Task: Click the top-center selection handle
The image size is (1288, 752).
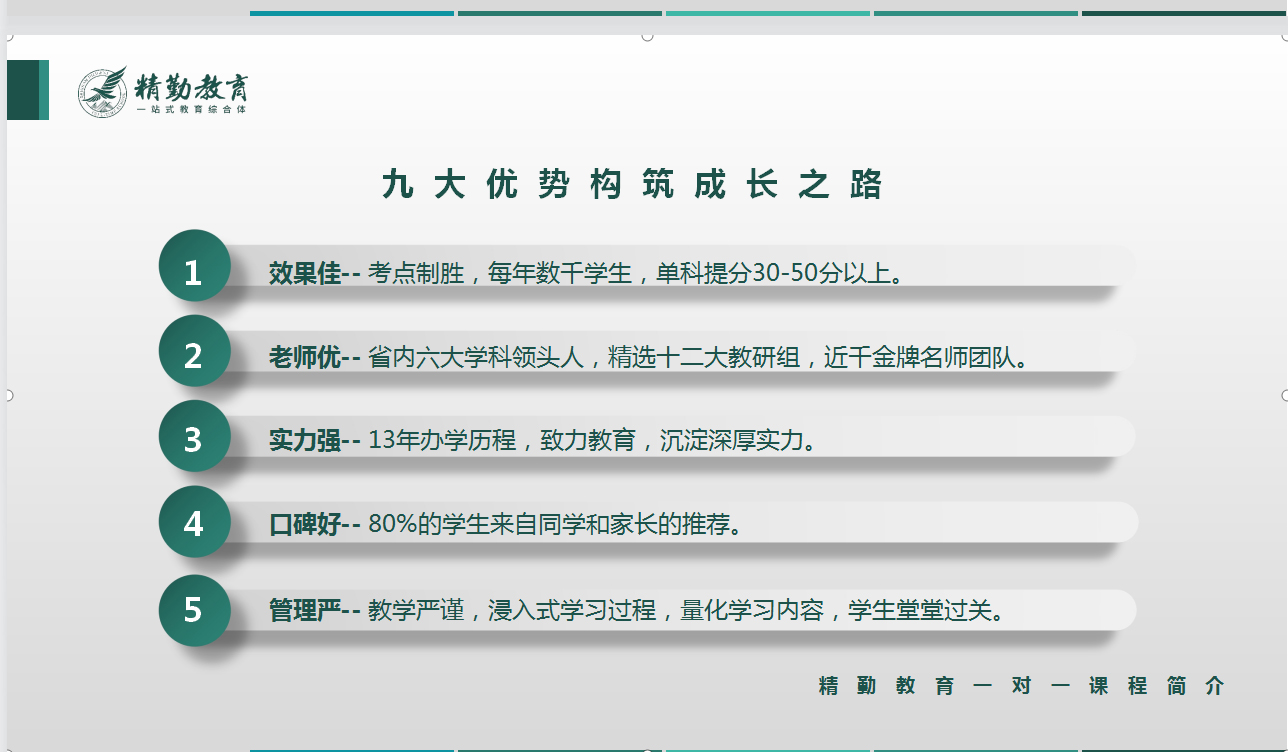Action: tap(647, 36)
